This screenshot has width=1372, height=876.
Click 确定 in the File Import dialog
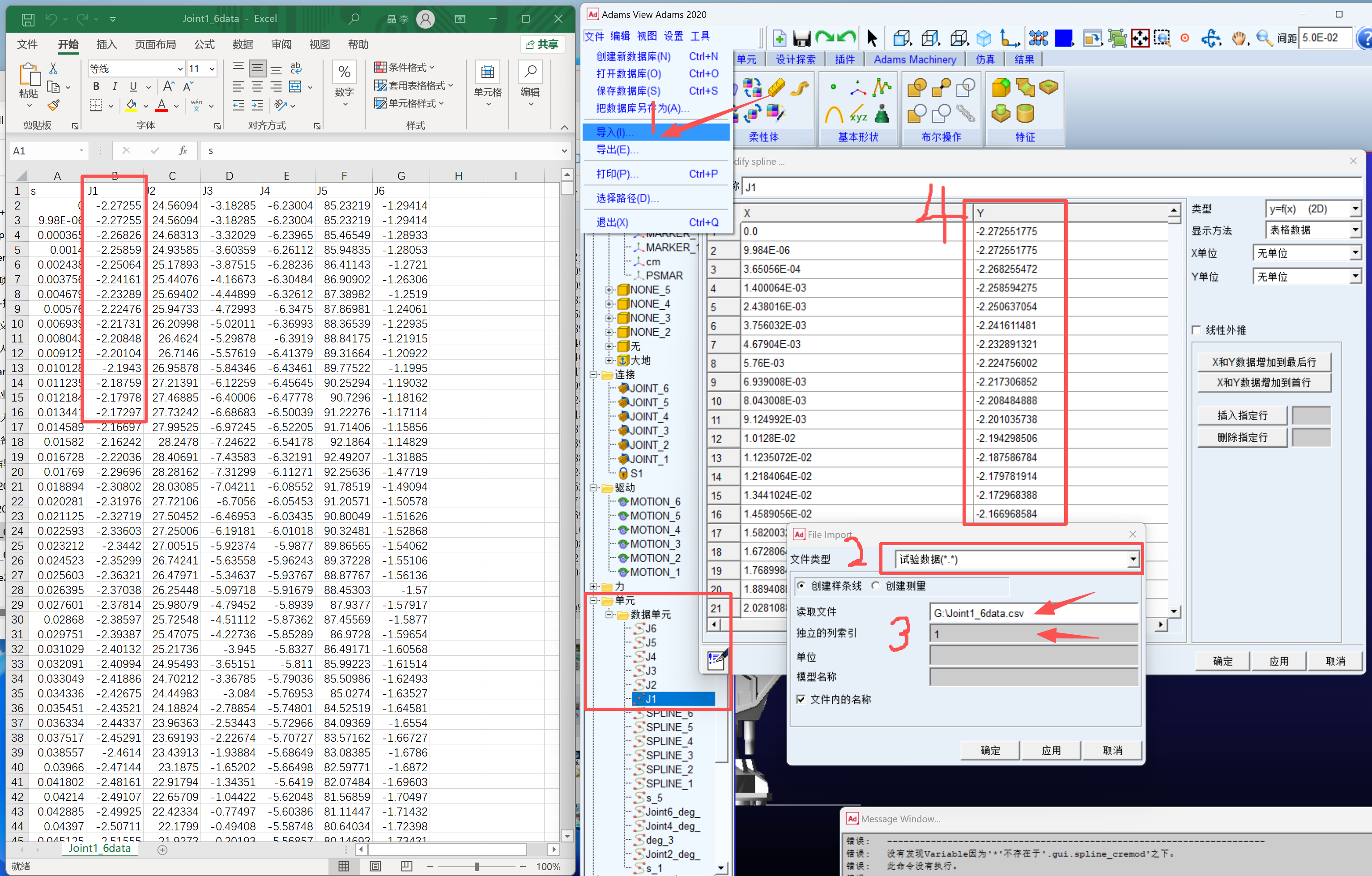[x=990, y=750]
